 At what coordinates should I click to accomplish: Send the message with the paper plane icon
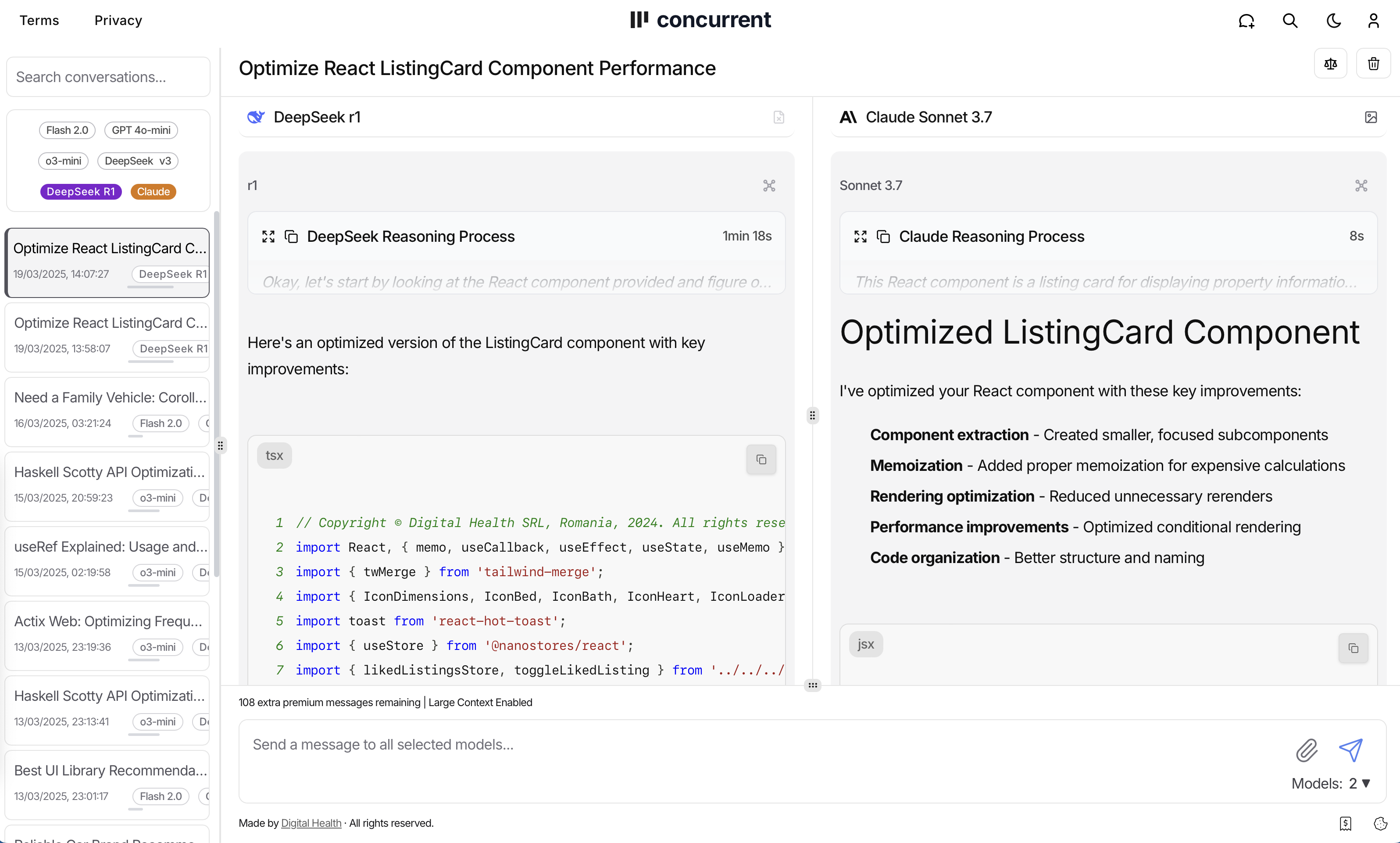(x=1350, y=750)
